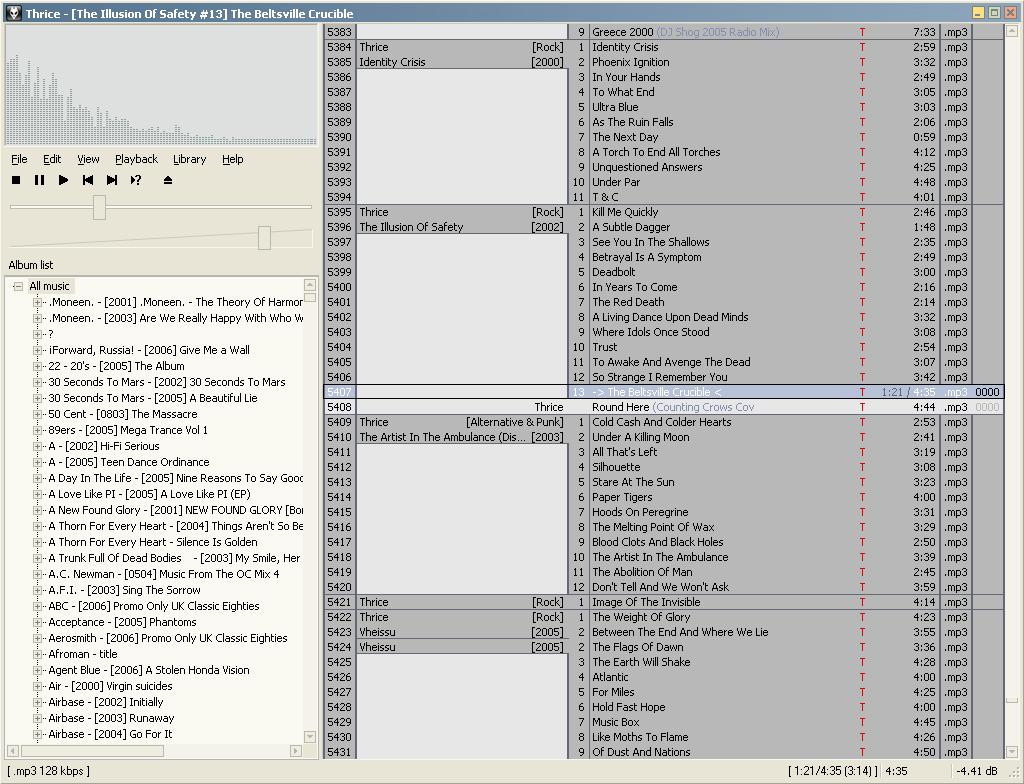Click the spectrum visualization display

point(160,86)
